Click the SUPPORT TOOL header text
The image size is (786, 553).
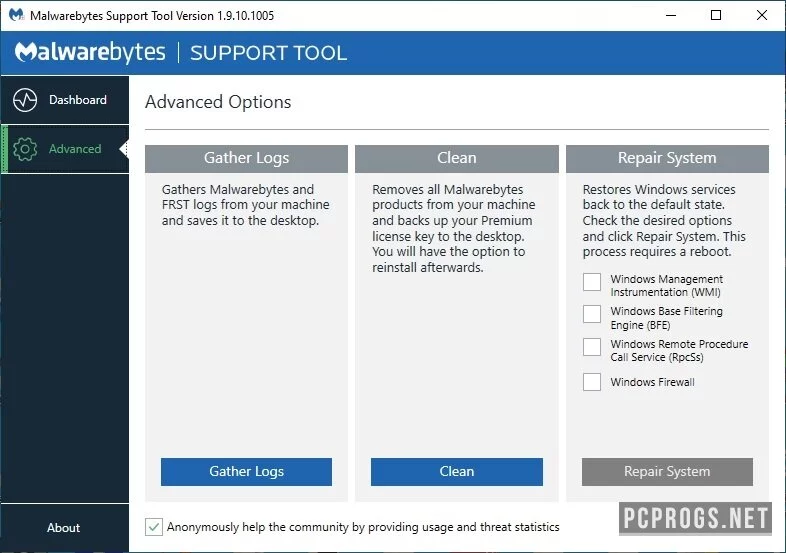[268, 53]
